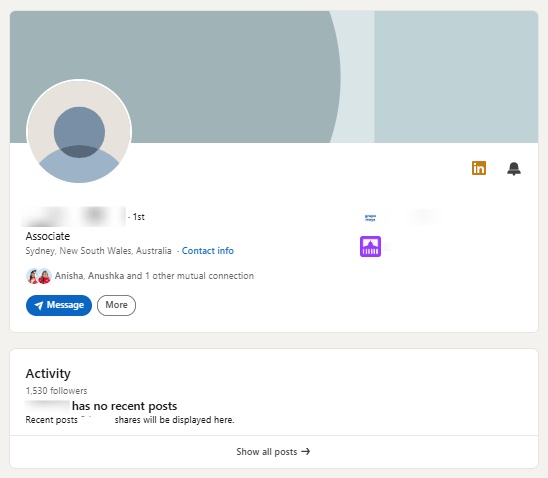Click the 1,530 followers text
Viewport: 548px width, 478px height.
tap(56, 391)
